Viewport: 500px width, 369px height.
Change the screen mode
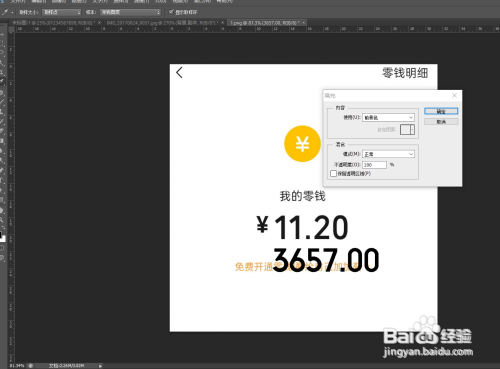(2, 258)
